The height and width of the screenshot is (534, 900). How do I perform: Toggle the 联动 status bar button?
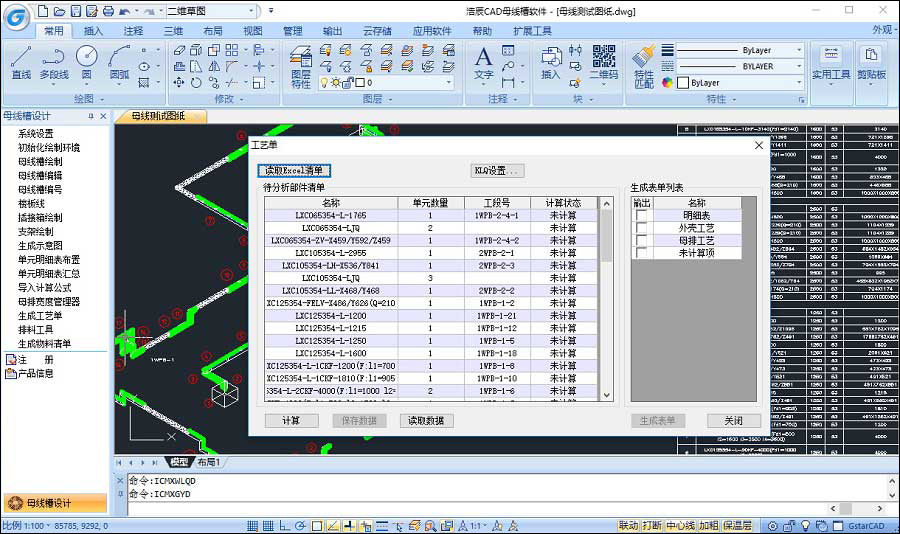(x=628, y=525)
